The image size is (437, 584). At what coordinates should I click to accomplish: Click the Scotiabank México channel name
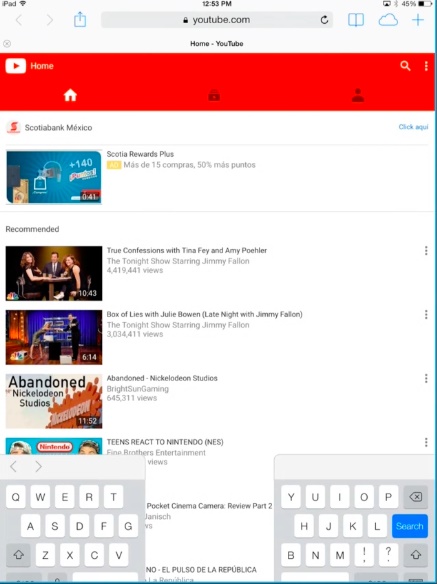point(58,127)
